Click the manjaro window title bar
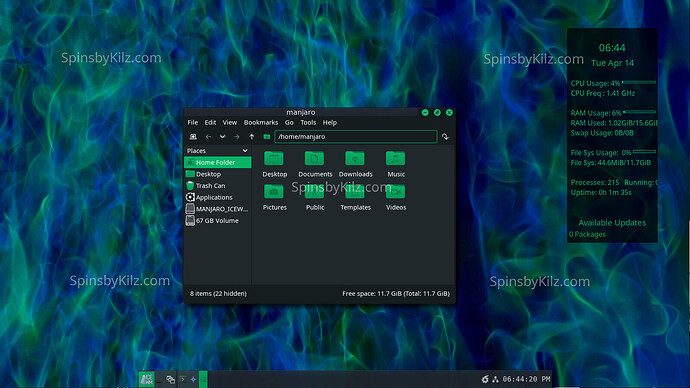The height and width of the screenshot is (388, 690). 301,112
